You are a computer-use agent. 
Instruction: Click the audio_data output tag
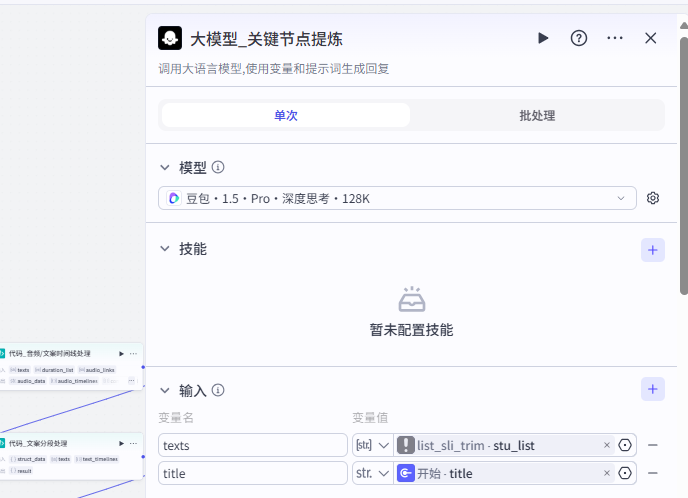click(28, 381)
